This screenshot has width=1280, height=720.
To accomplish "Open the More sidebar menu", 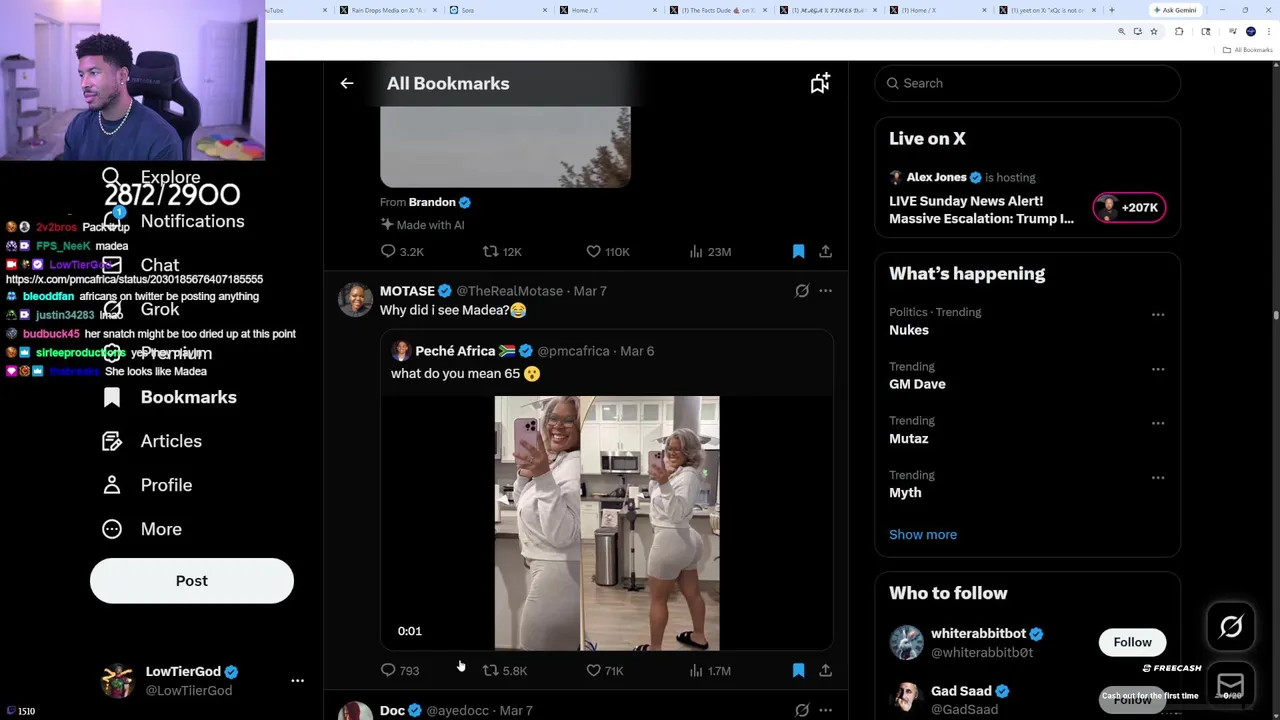I will [142, 529].
